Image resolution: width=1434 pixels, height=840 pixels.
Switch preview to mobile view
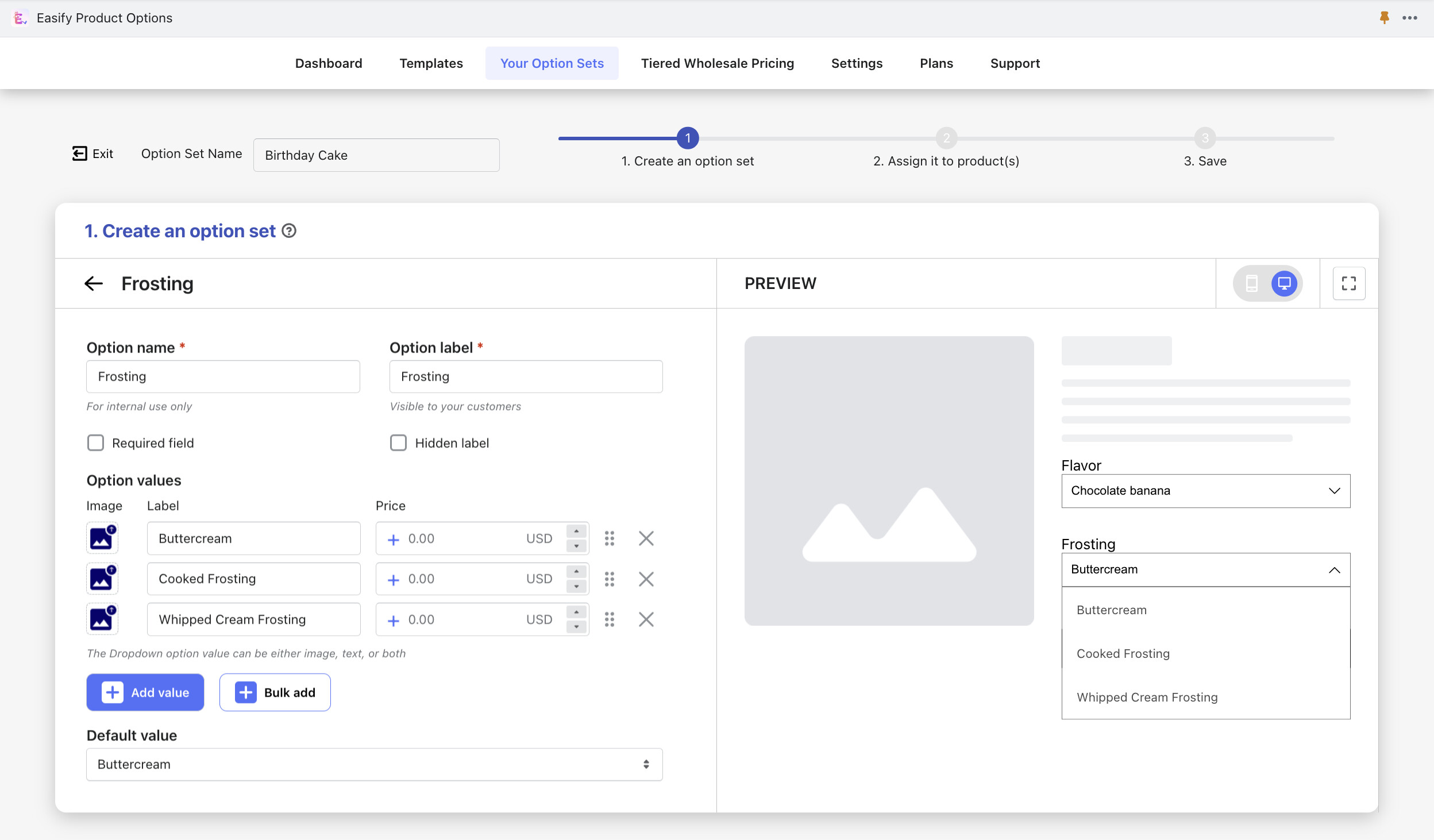click(x=1252, y=283)
